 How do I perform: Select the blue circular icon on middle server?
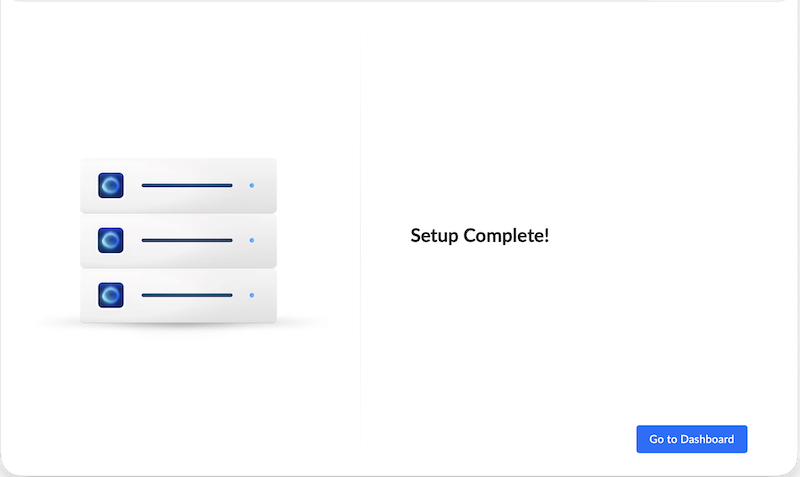coord(111,240)
